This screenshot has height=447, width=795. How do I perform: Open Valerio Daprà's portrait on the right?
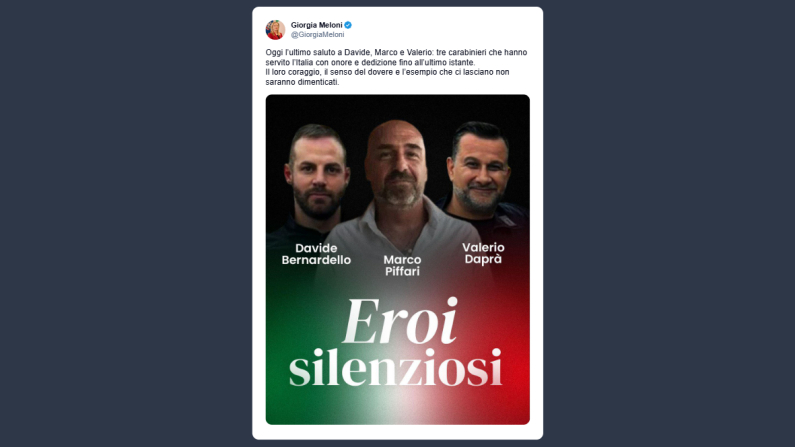pos(479,170)
